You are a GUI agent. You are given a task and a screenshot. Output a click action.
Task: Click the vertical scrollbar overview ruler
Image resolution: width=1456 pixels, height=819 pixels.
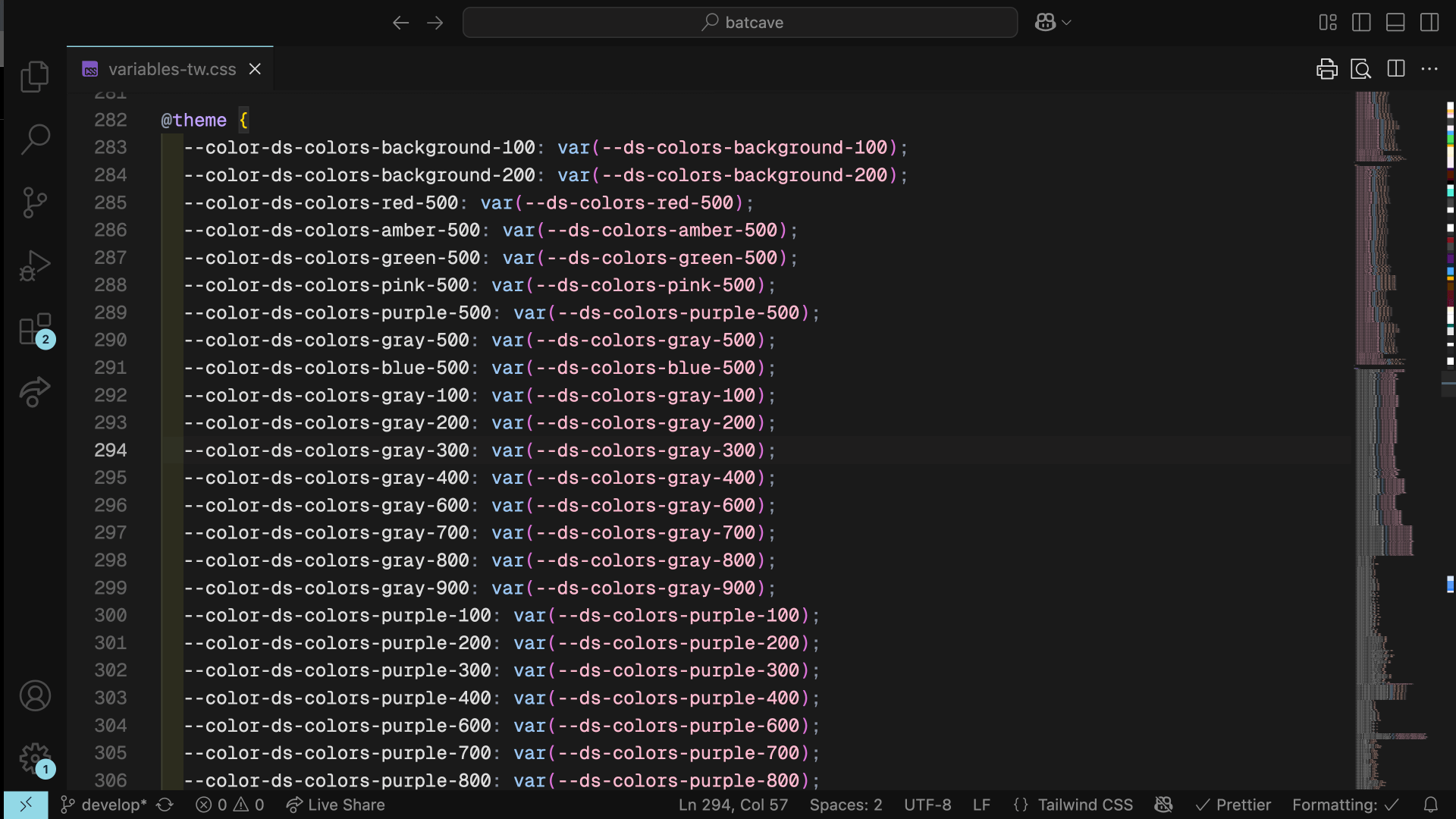(1450, 440)
